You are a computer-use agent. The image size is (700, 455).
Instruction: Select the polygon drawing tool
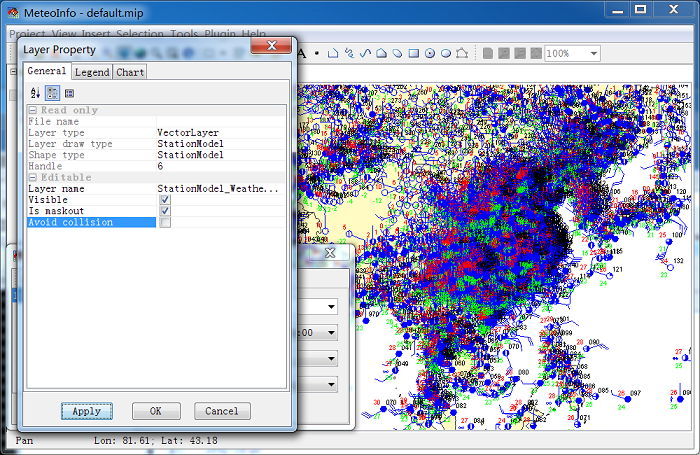coord(381,53)
